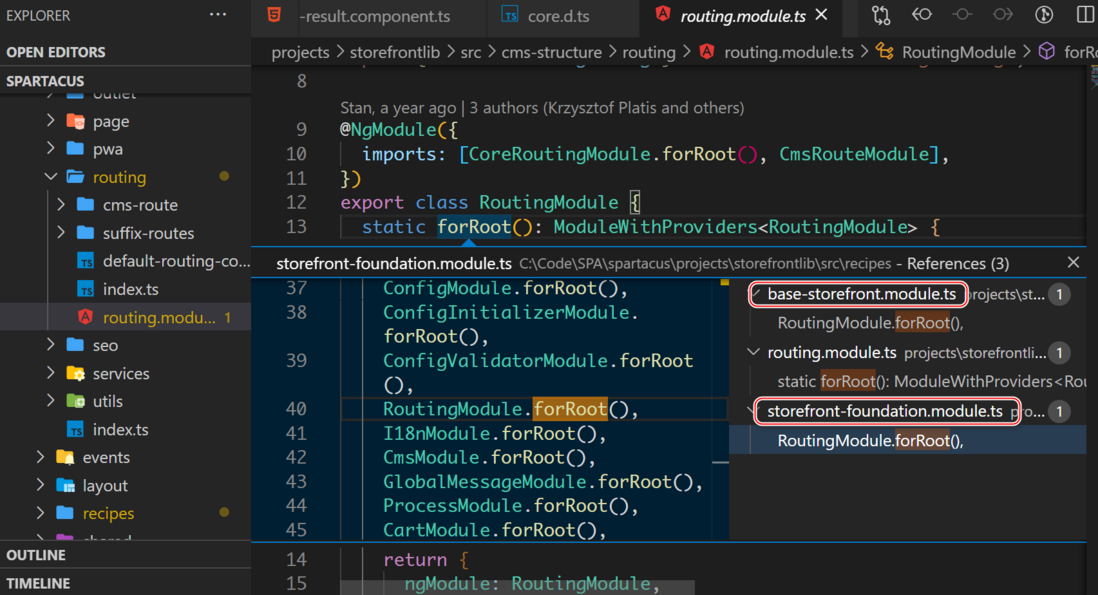
Task: Click the circled git branch icon in toolbar
Action: (x=1044, y=15)
